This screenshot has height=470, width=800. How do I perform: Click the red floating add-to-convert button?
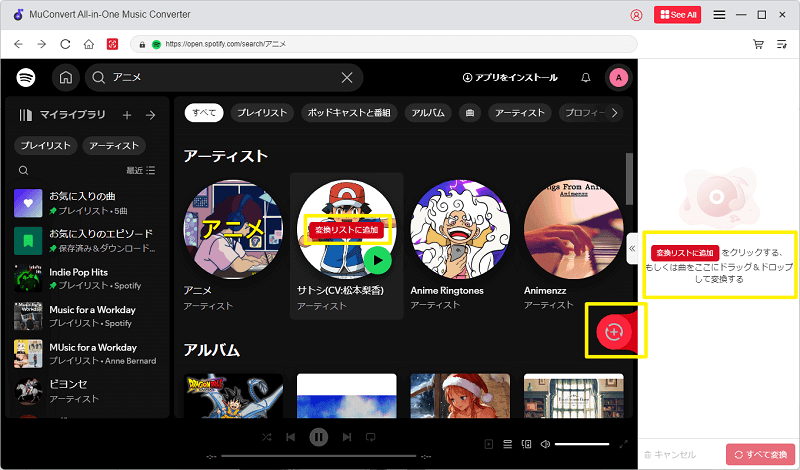point(614,332)
